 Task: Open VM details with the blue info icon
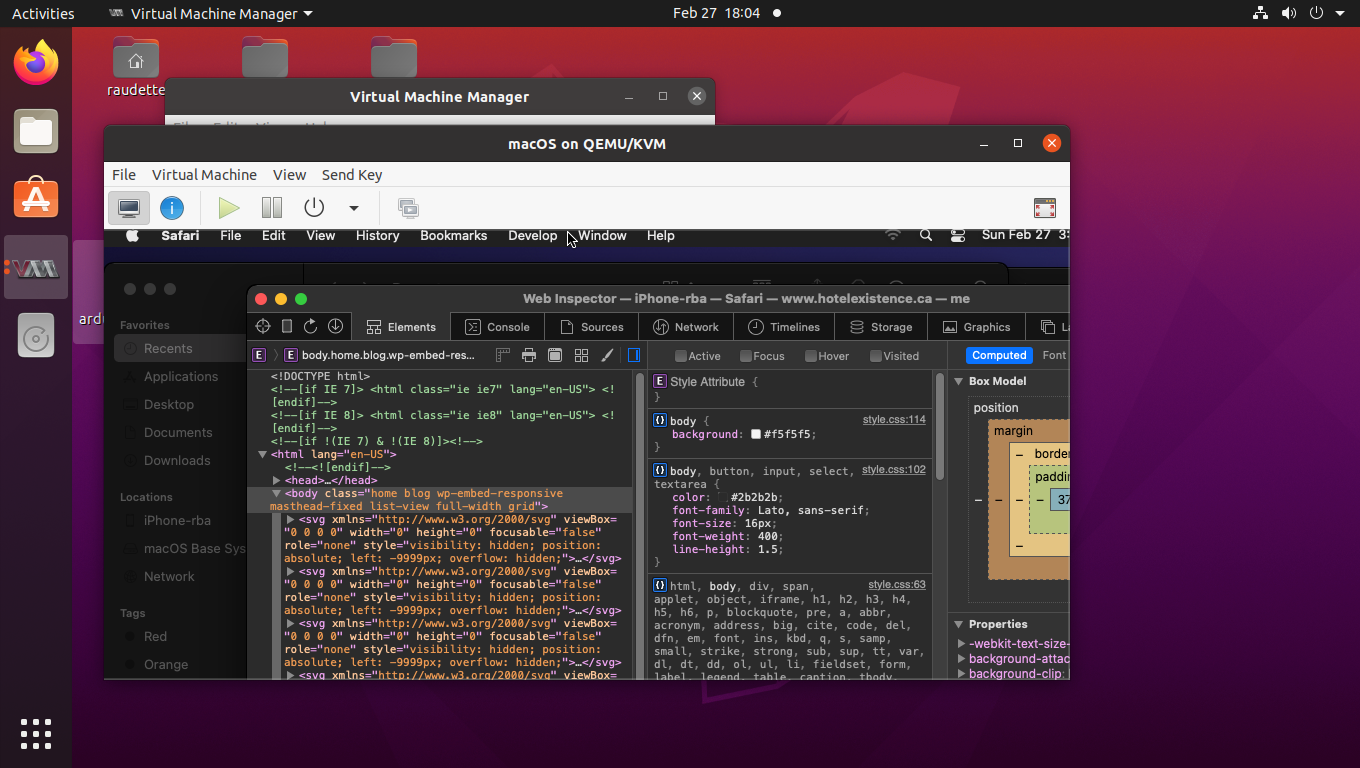pyautogui.click(x=172, y=207)
